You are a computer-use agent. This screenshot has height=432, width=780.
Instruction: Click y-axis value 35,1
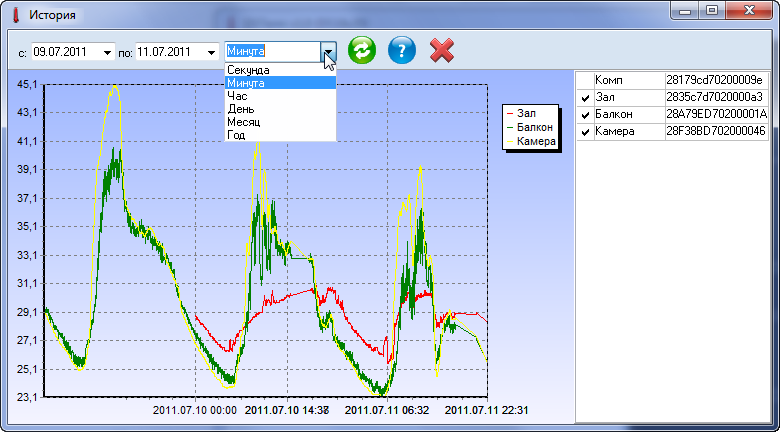point(27,226)
